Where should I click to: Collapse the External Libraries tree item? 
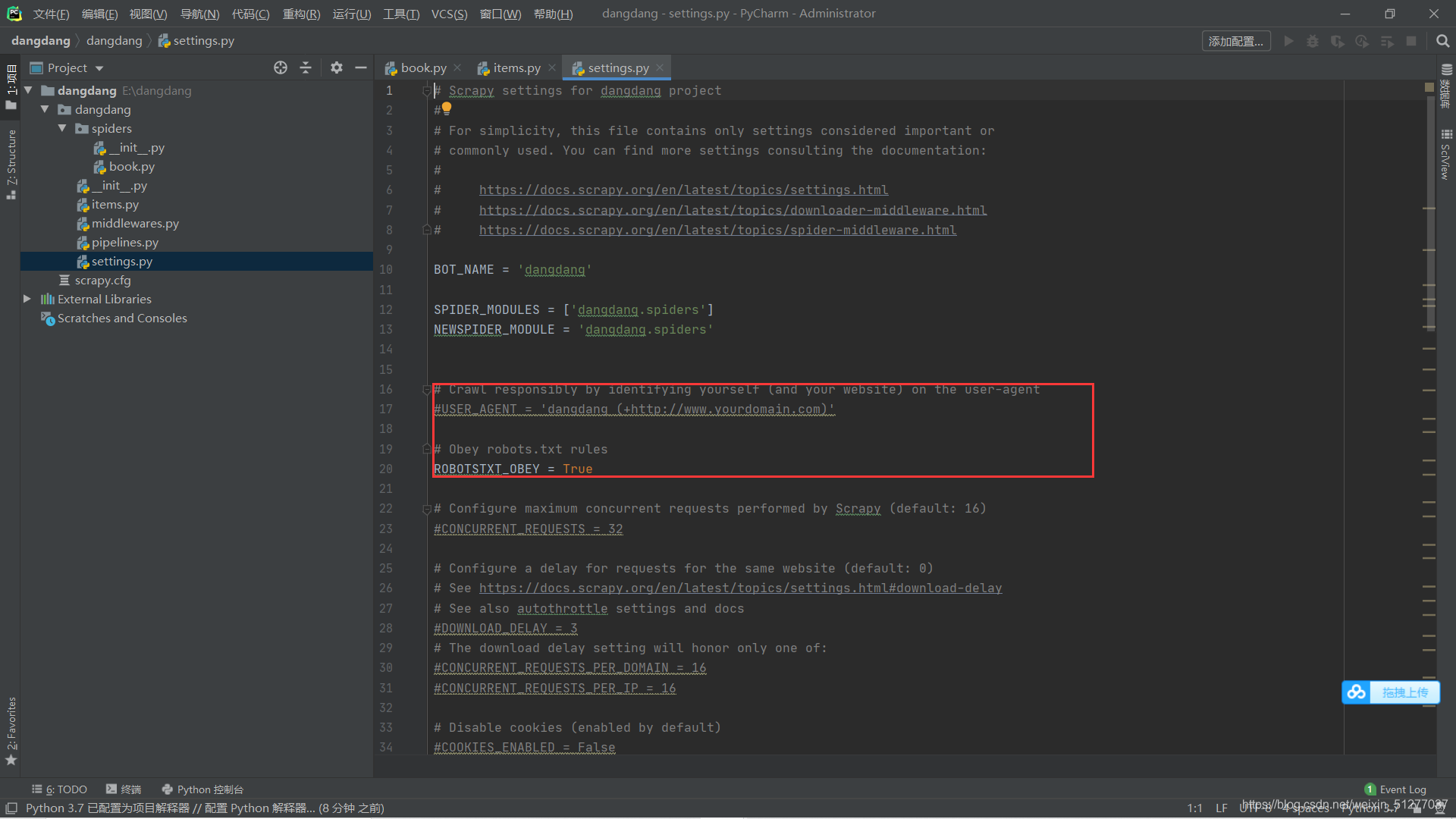(26, 298)
